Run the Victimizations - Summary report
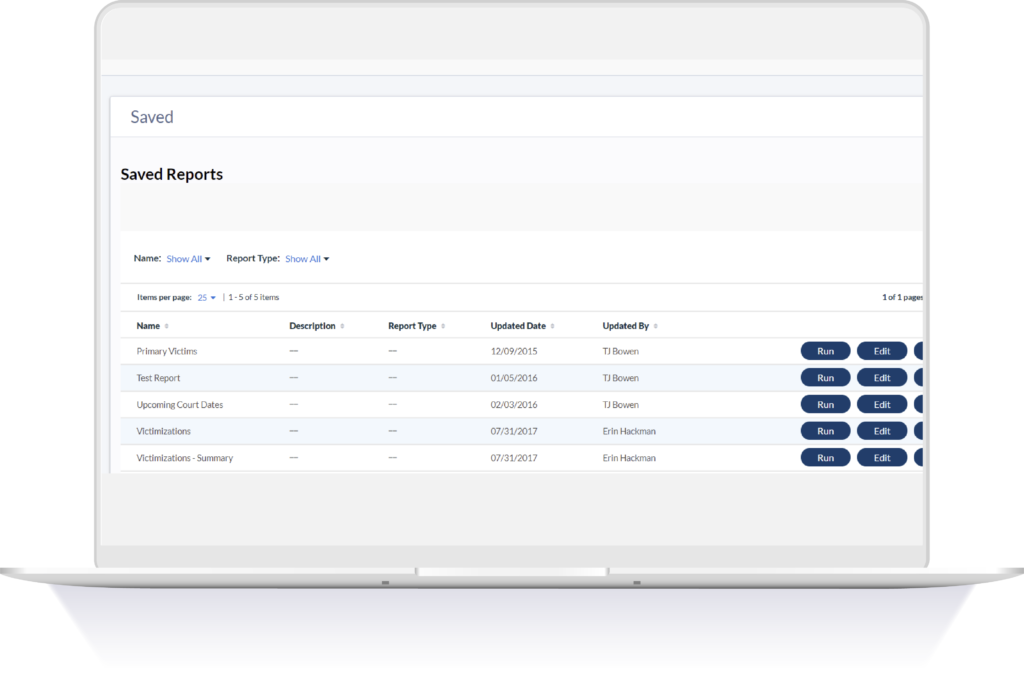The width and height of the screenshot is (1024, 674). point(825,458)
